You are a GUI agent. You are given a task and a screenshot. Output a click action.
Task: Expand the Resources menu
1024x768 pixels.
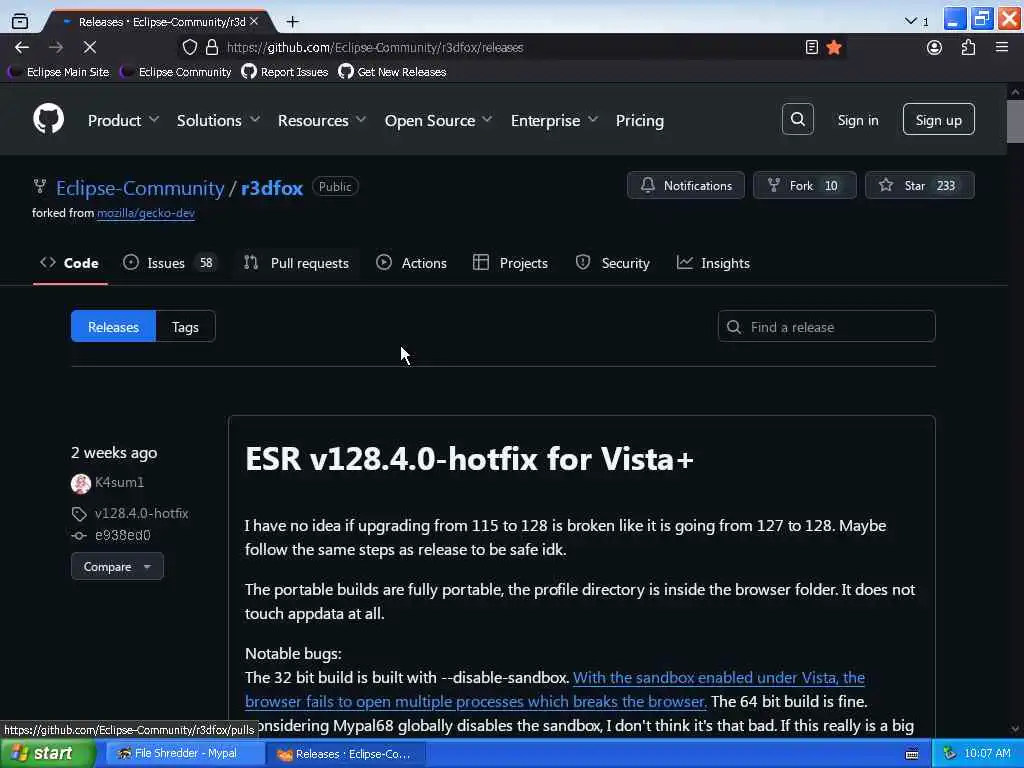click(321, 121)
